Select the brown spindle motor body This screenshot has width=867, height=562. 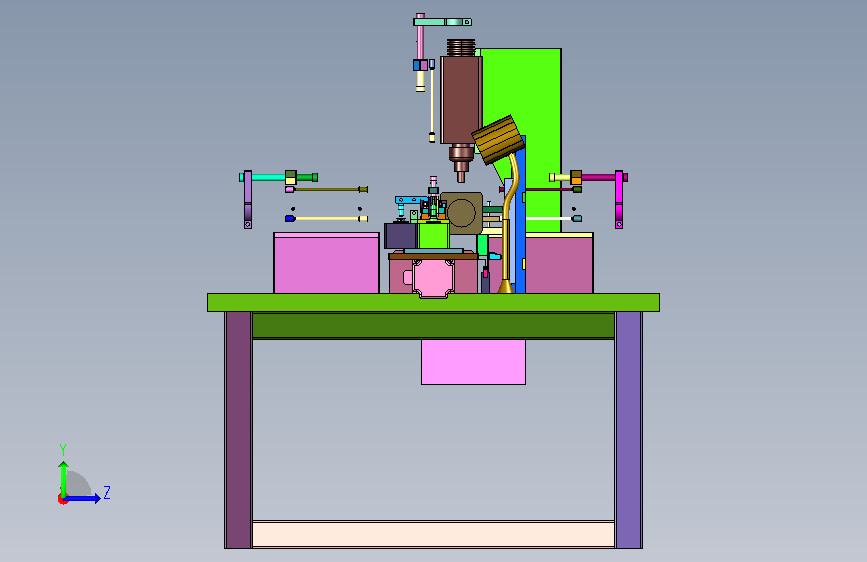[461, 100]
